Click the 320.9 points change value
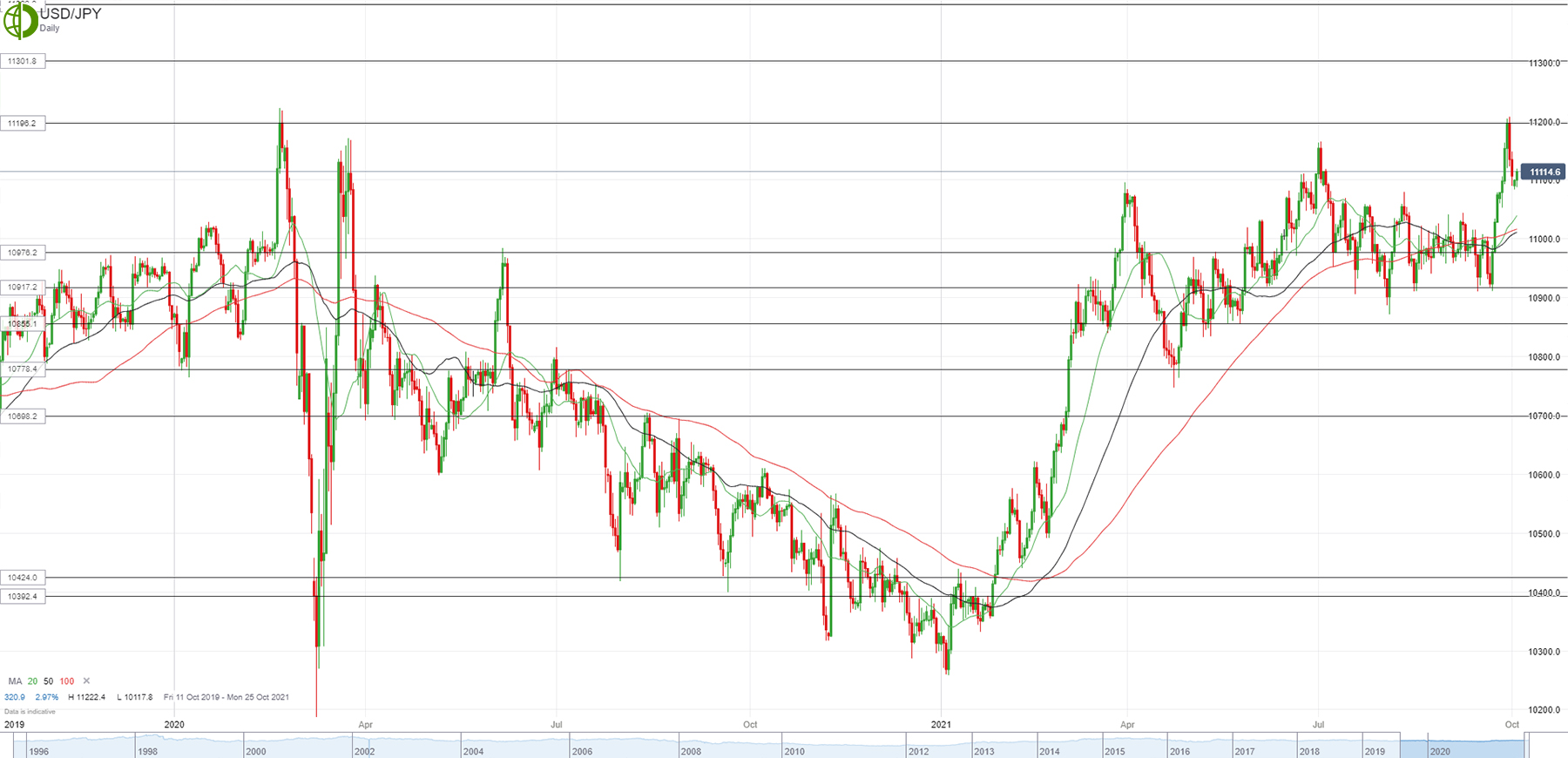 click(15, 697)
